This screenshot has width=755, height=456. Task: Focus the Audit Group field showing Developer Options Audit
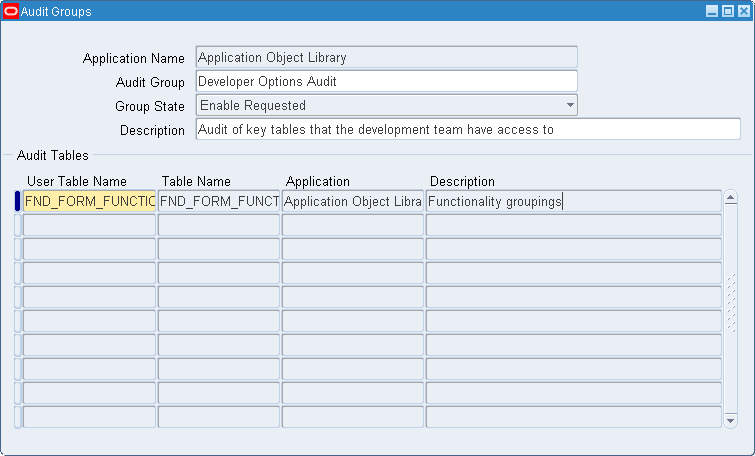coord(387,81)
